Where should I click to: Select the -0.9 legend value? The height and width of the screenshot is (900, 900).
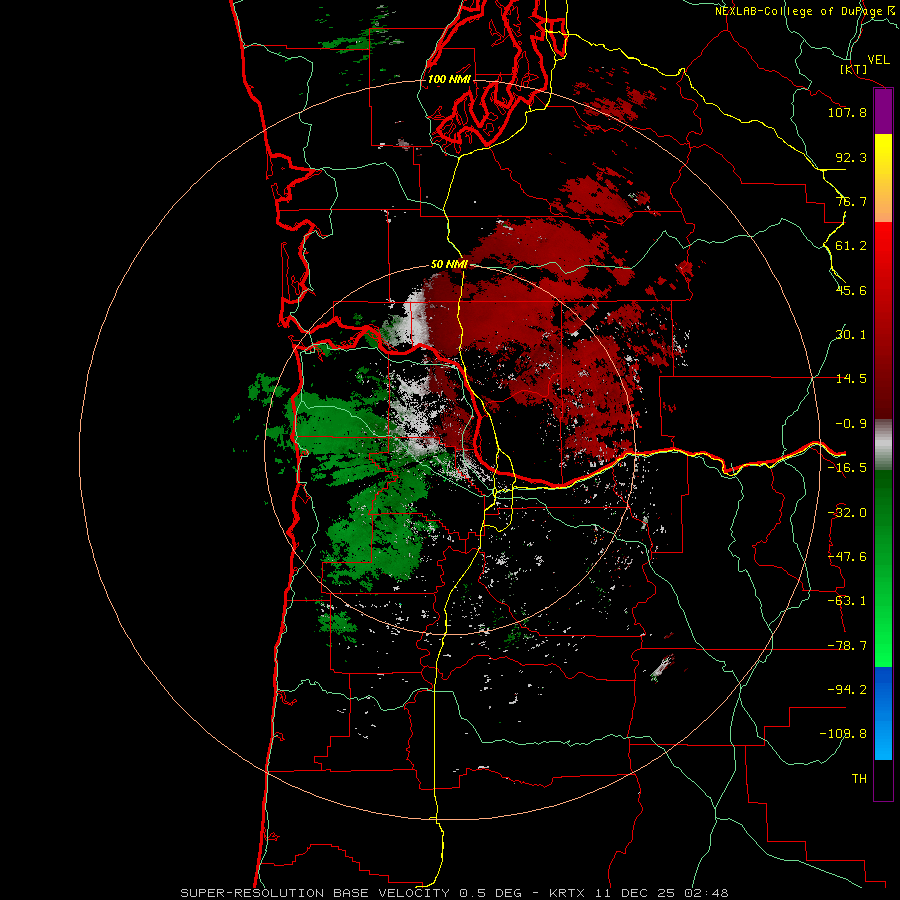(851, 424)
